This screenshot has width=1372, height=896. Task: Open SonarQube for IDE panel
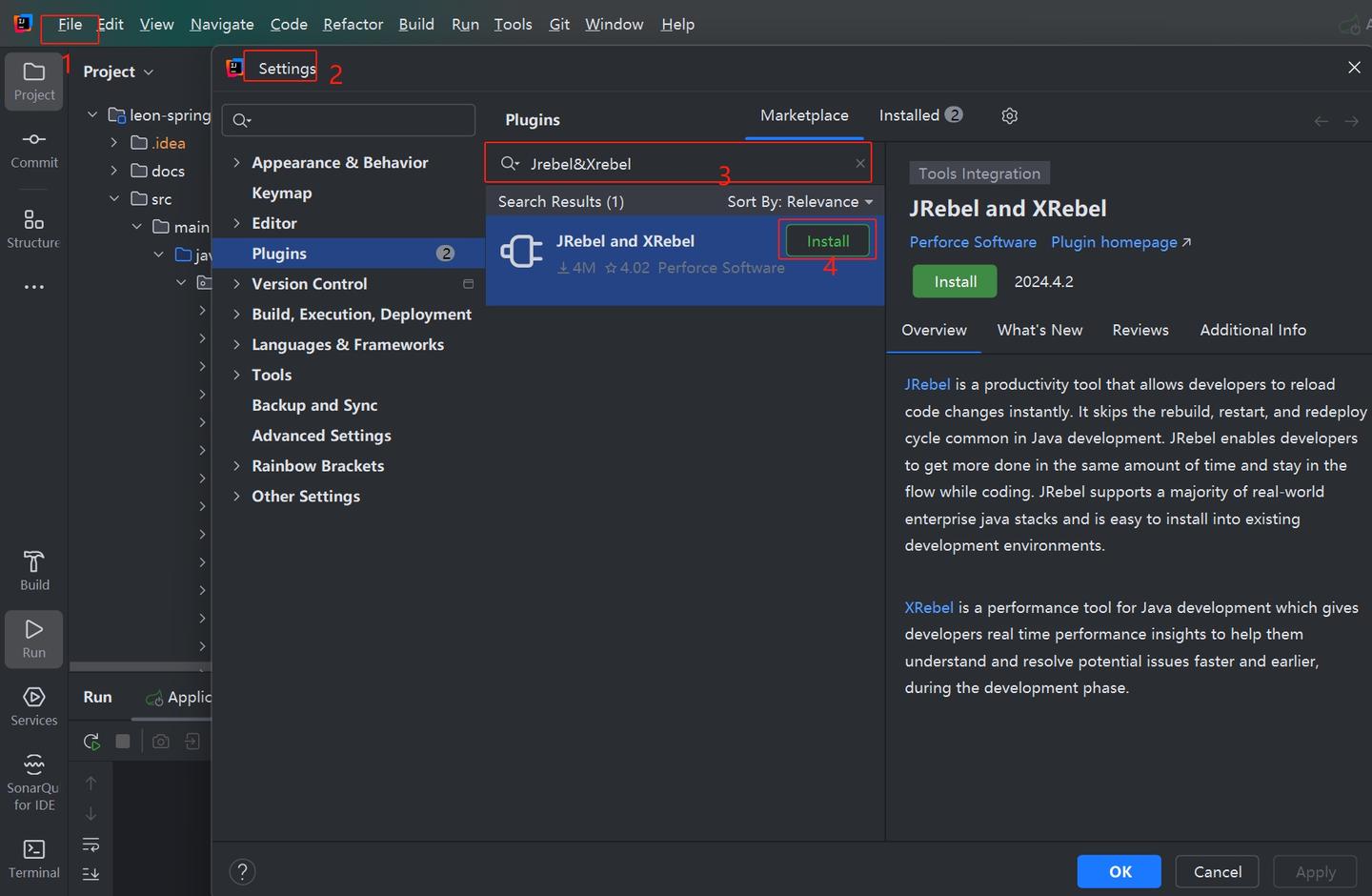(34, 781)
